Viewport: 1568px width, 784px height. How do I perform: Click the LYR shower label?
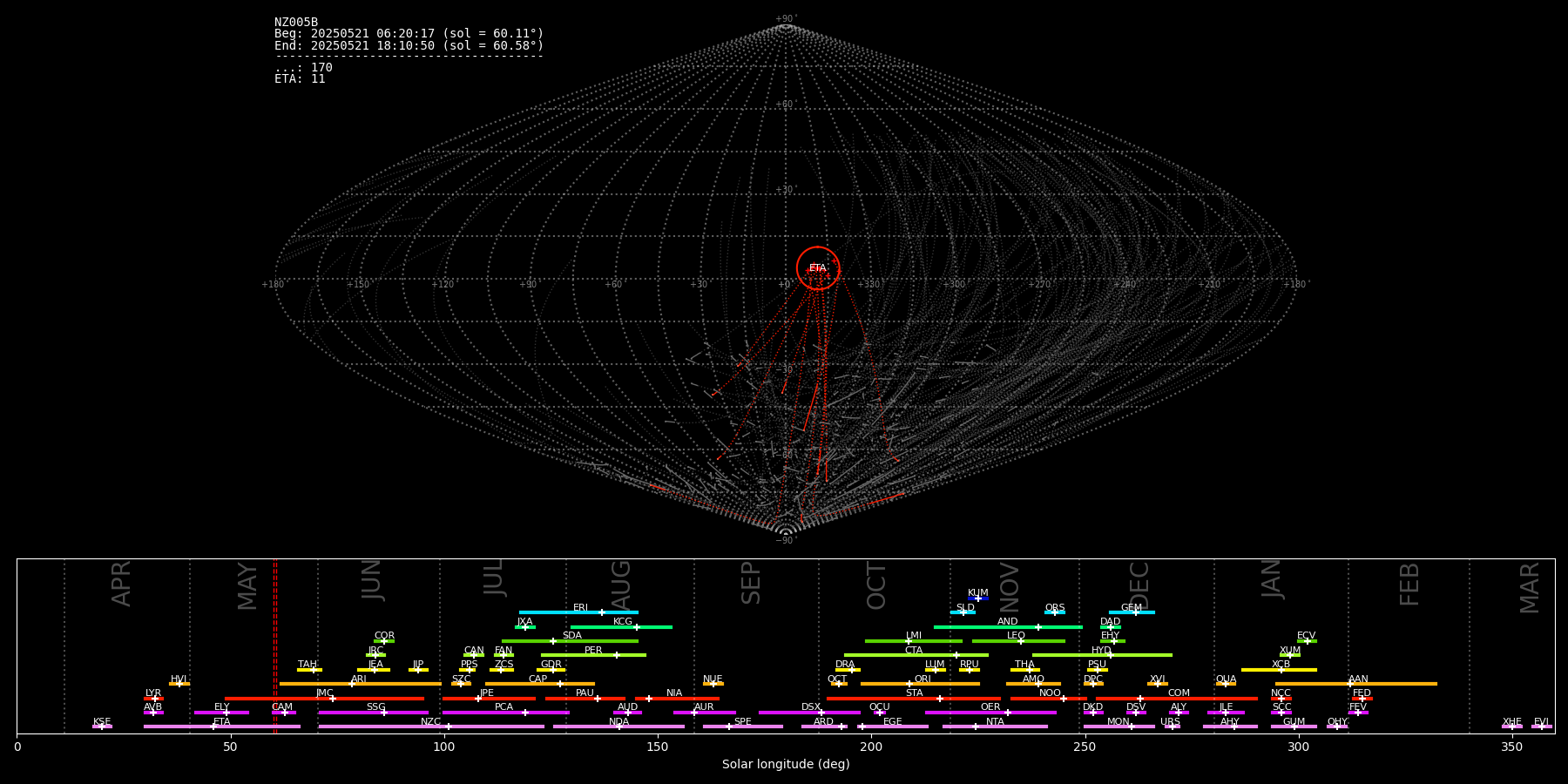coord(153,693)
